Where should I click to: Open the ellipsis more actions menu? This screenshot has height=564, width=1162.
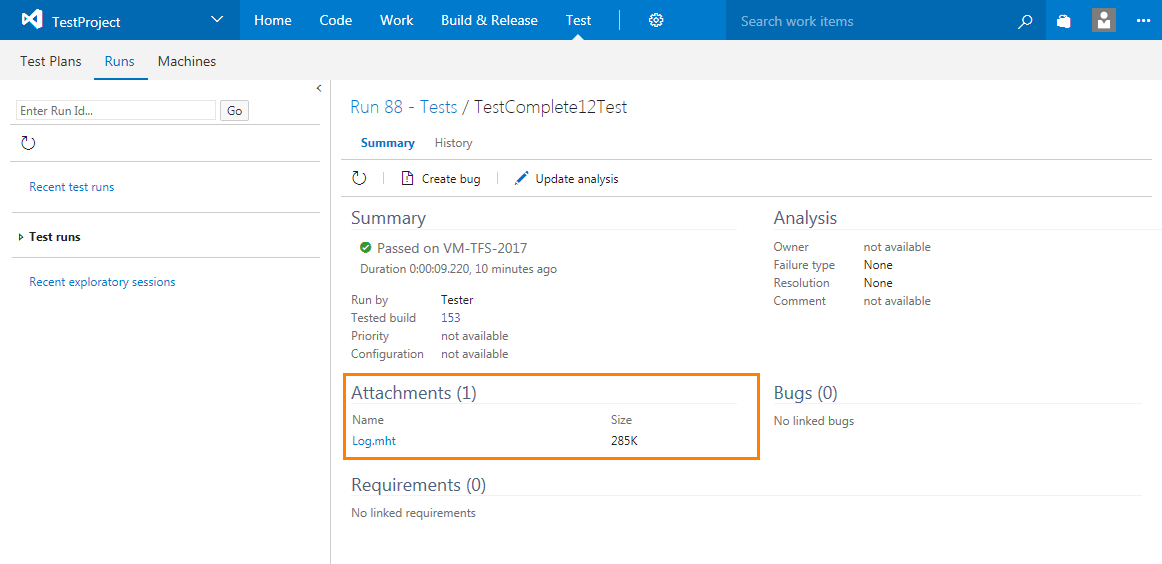[1143, 21]
